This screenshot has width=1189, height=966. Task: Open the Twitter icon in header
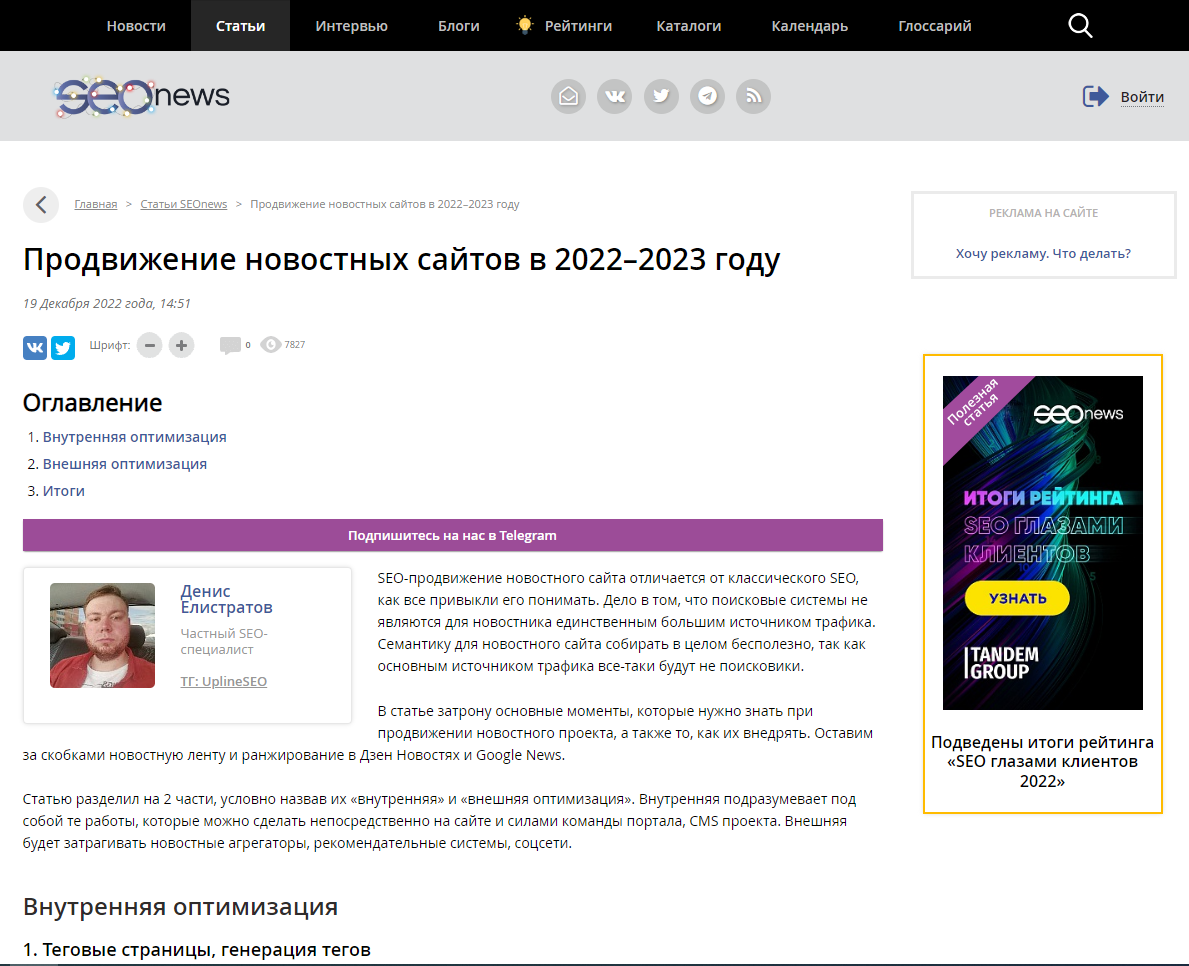pyautogui.click(x=661, y=96)
